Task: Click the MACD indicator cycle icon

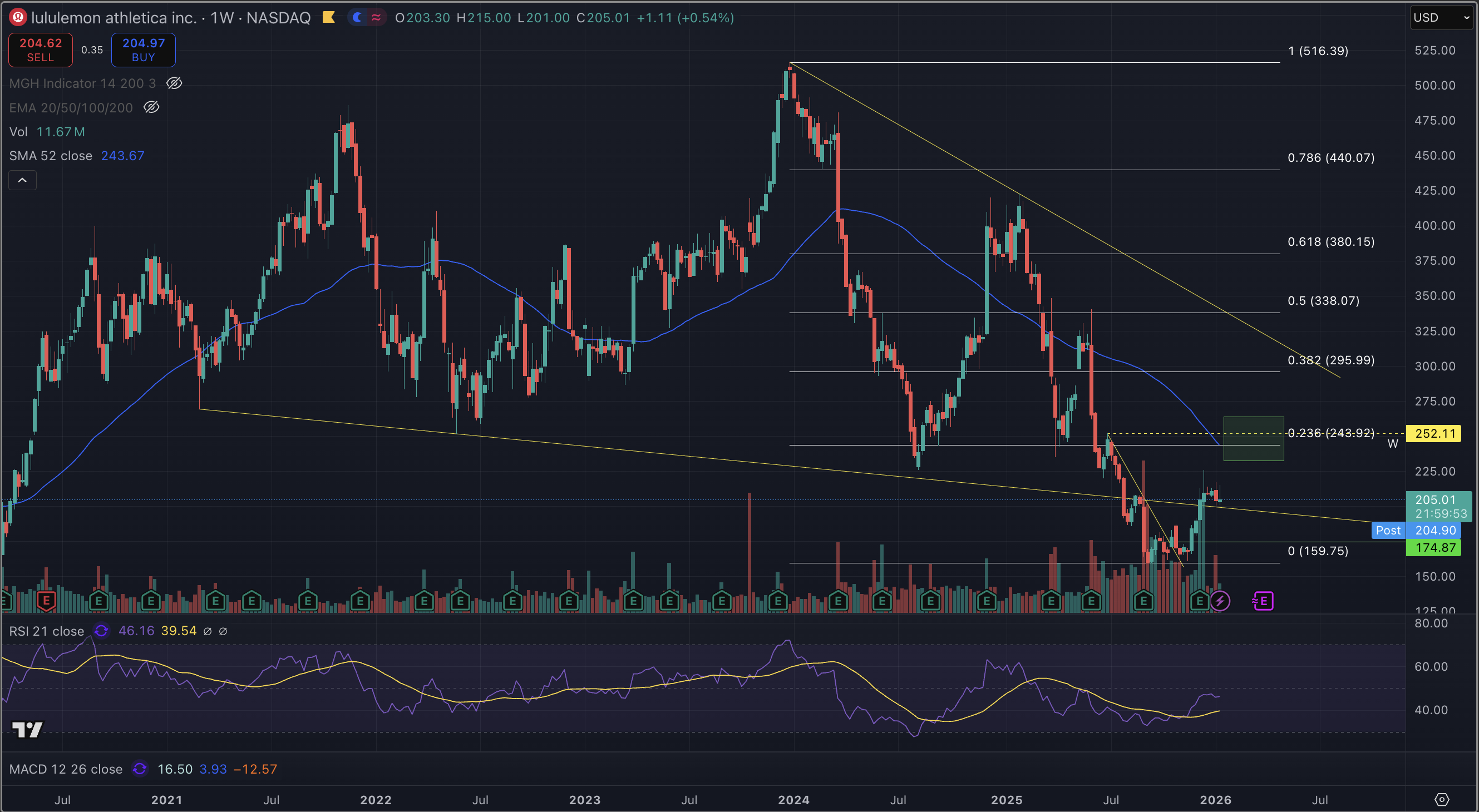Action: [x=140, y=769]
